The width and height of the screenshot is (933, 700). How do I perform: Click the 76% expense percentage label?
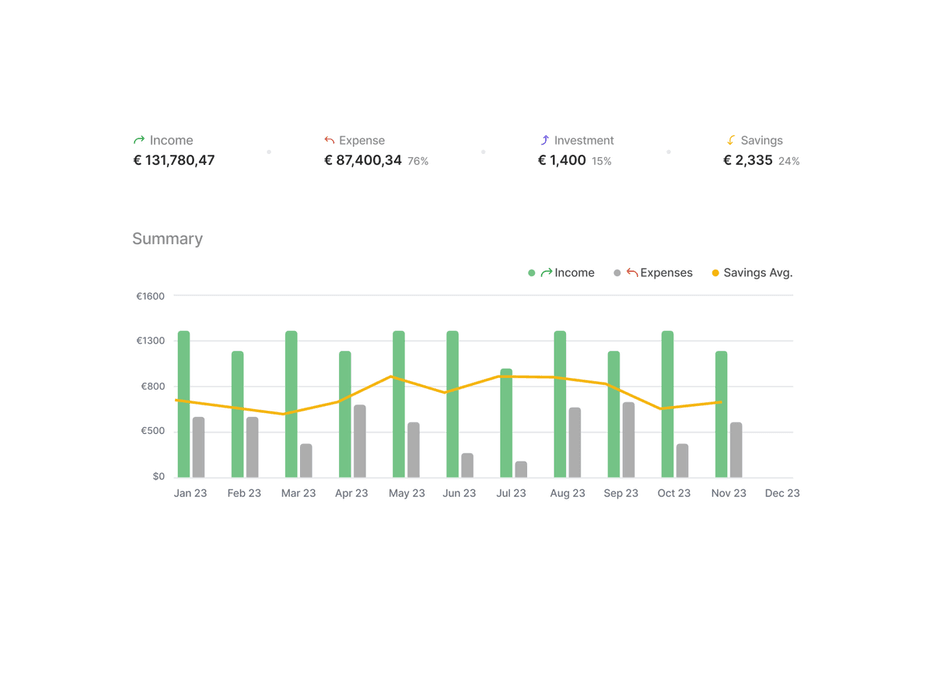click(x=418, y=161)
